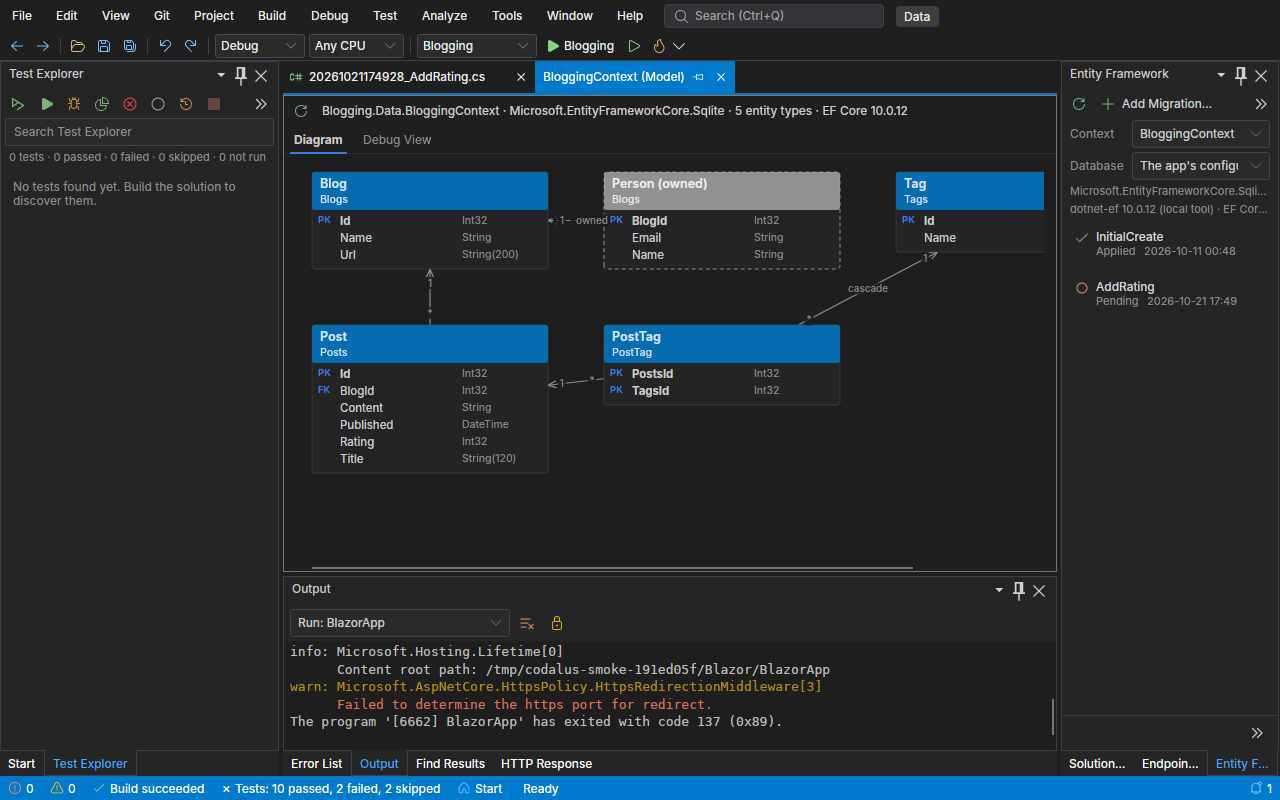Refresh the BloggingContext model diagram
Screen dimensions: 1280x800
tap(301, 111)
